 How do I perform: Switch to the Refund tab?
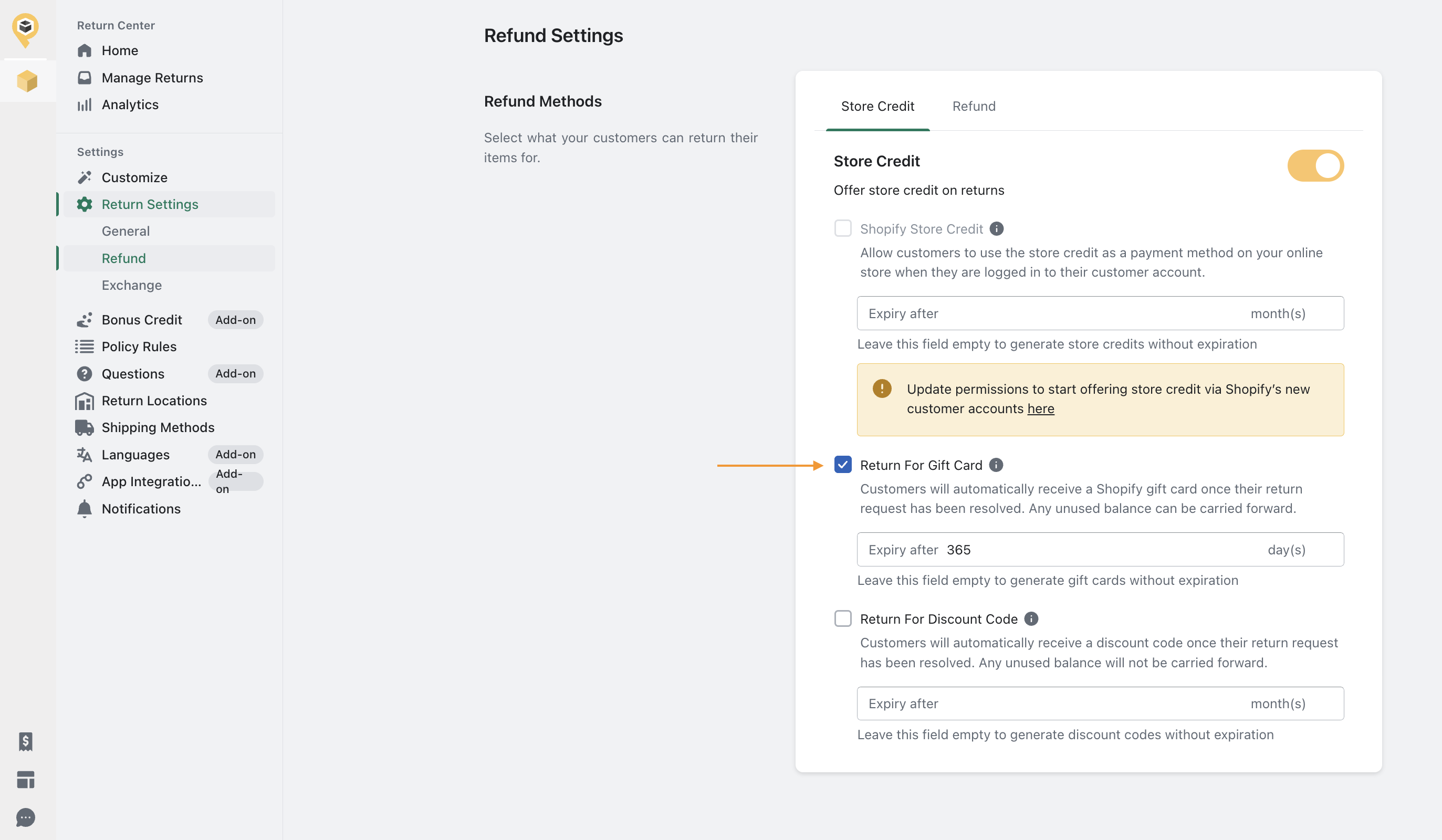tap(974, 106)
